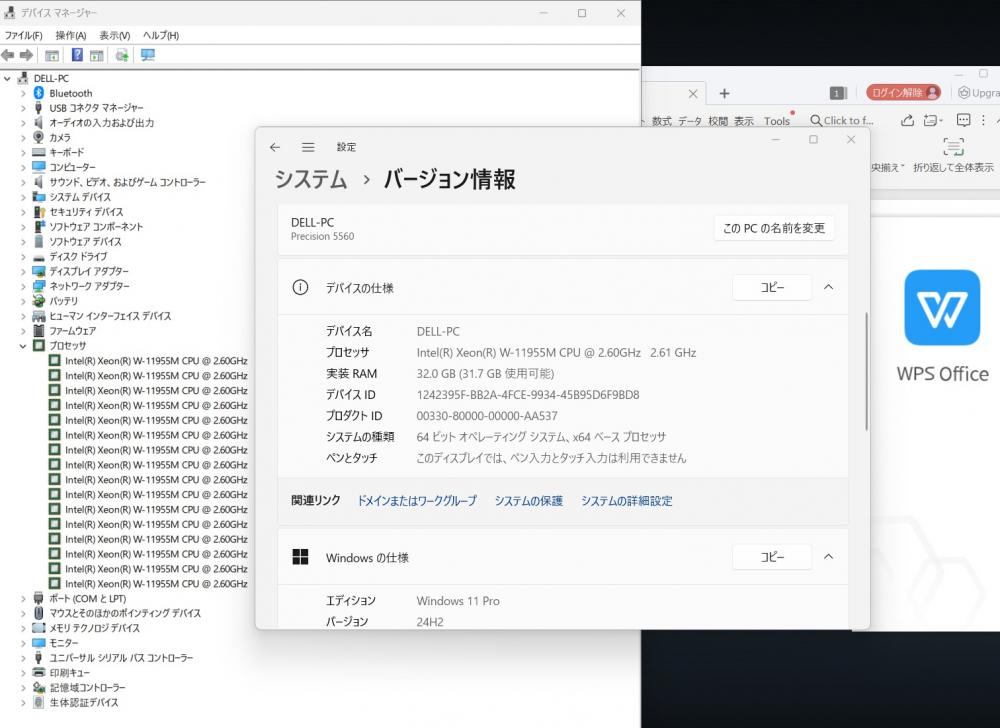Click the ファームウェア chip icon in the tree
1000x728 pixels.
pyautogui.click(x=39, y=330)
